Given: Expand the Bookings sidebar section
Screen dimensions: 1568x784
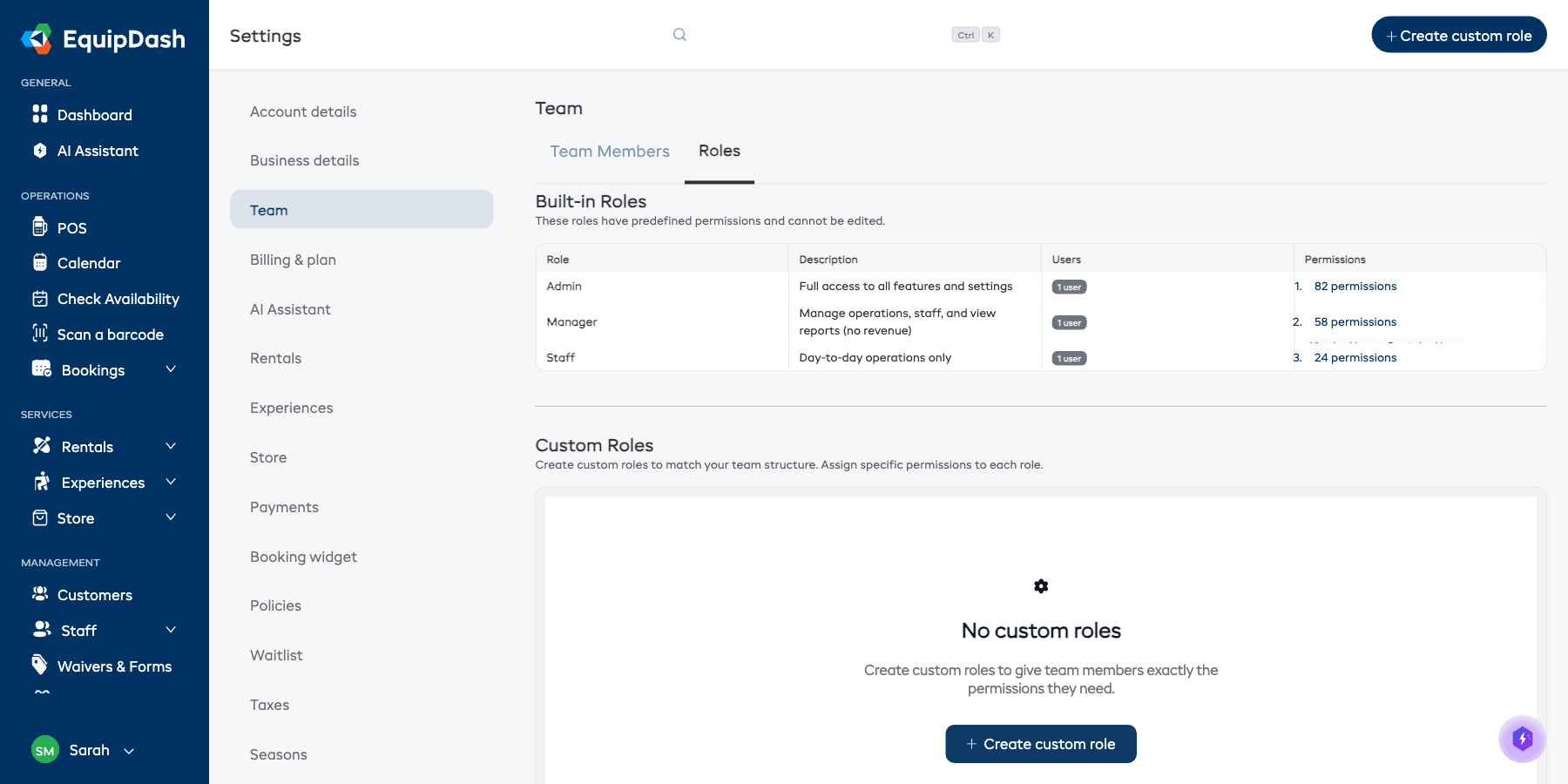Looking at the screenshot, I should [171, 368].
